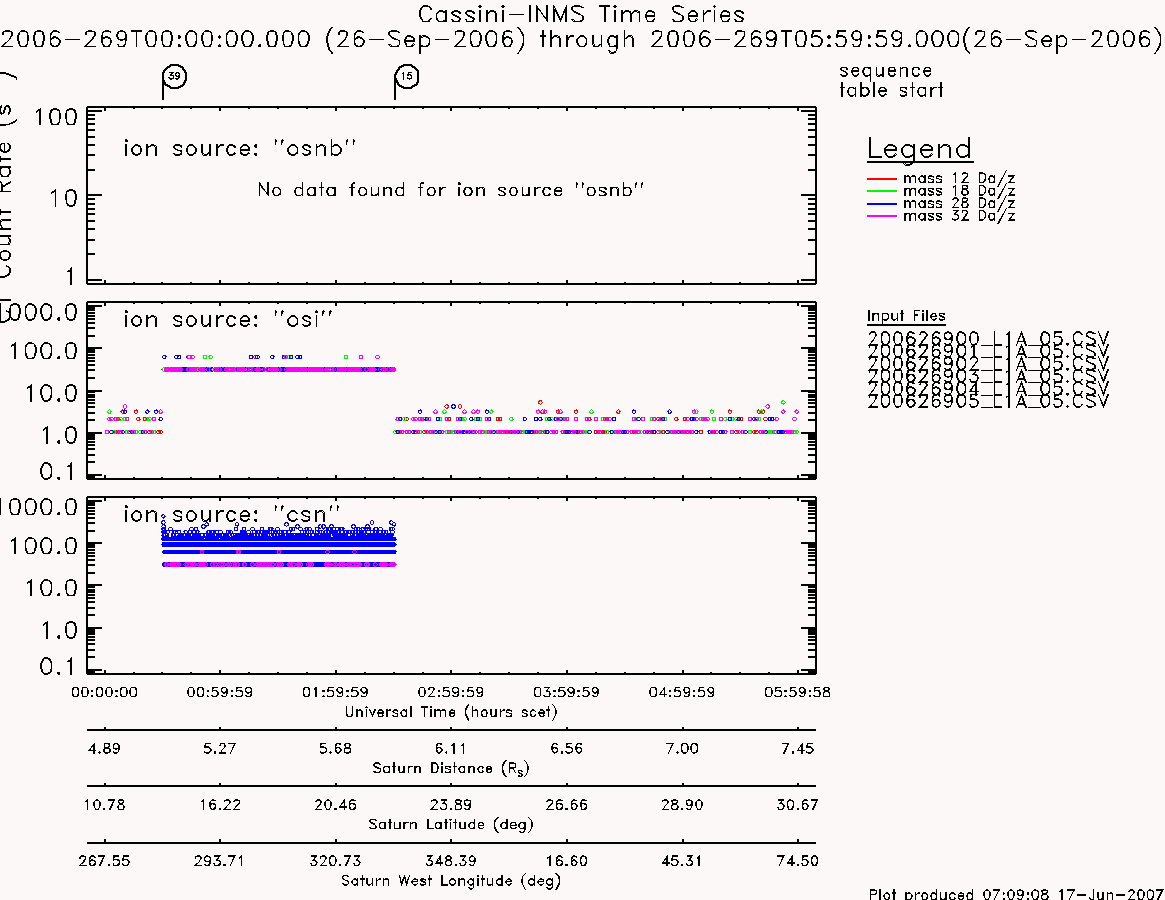
Task: Click the "No data found" message
Action: click(450, 190)
